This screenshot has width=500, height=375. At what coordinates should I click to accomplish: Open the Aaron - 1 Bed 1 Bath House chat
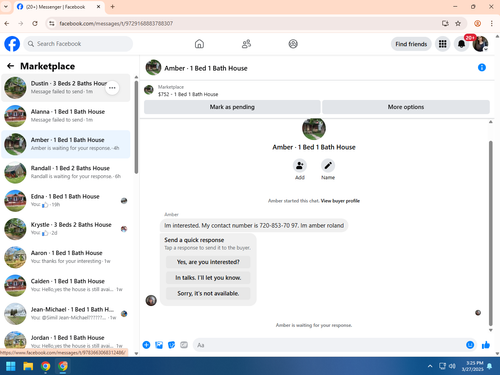(66, 257)
